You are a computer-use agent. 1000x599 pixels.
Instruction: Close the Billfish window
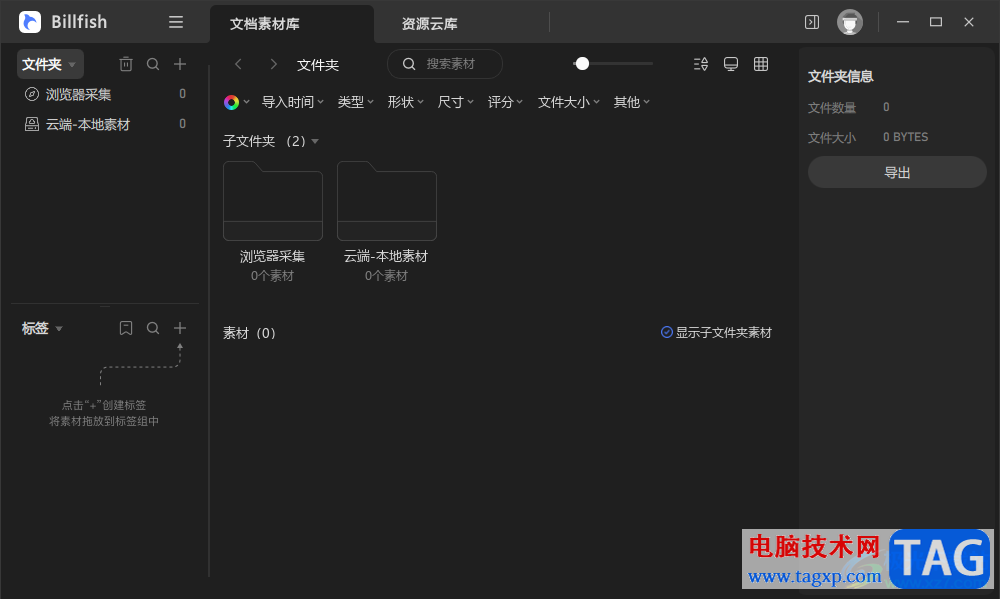pyautogui.click(x=969, y=22)
